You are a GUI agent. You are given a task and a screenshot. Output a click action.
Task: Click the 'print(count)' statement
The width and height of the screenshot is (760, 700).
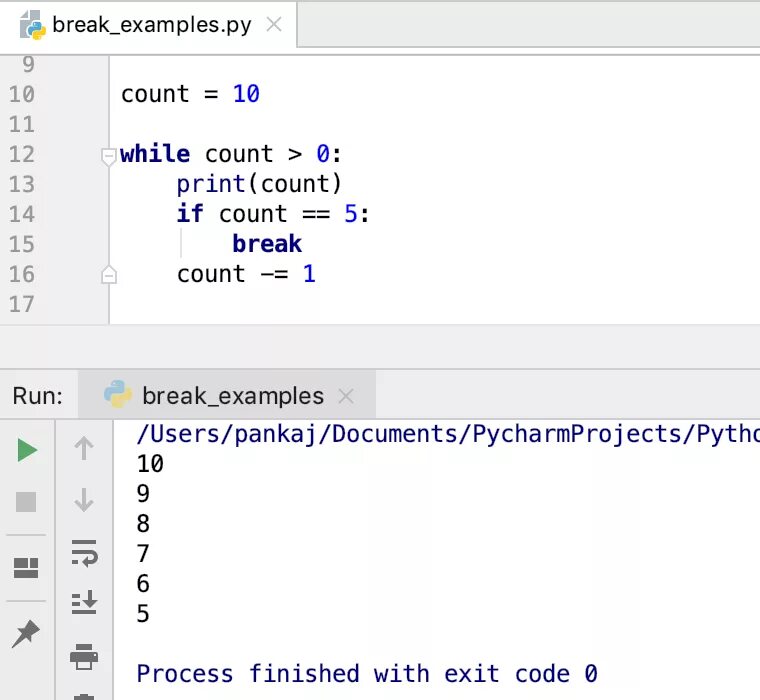[259, 184]
